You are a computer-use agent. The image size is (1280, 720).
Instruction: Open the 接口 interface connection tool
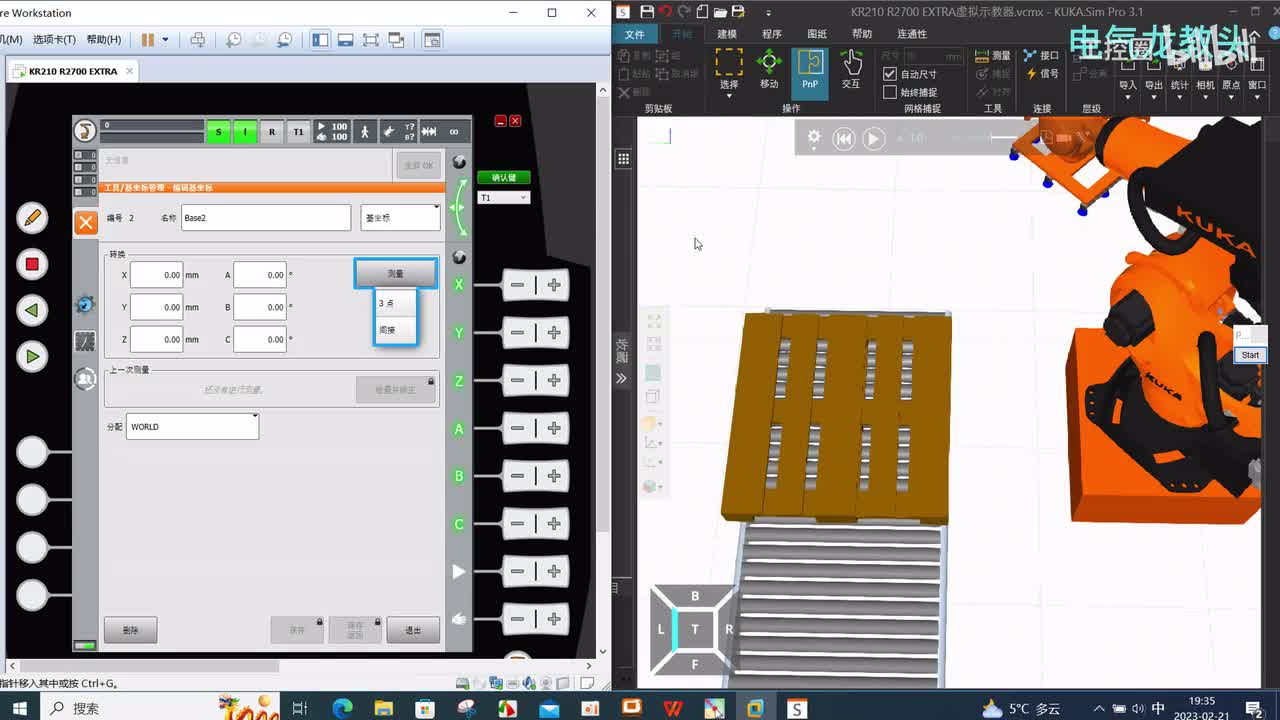pos(1041,56)
